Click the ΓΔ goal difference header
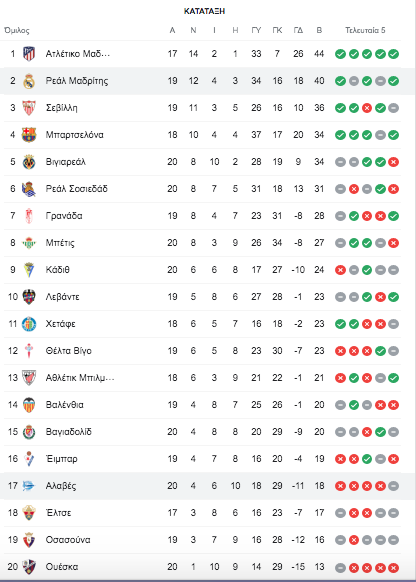This screenshot has height=582, width=416. tap(298, 30)
